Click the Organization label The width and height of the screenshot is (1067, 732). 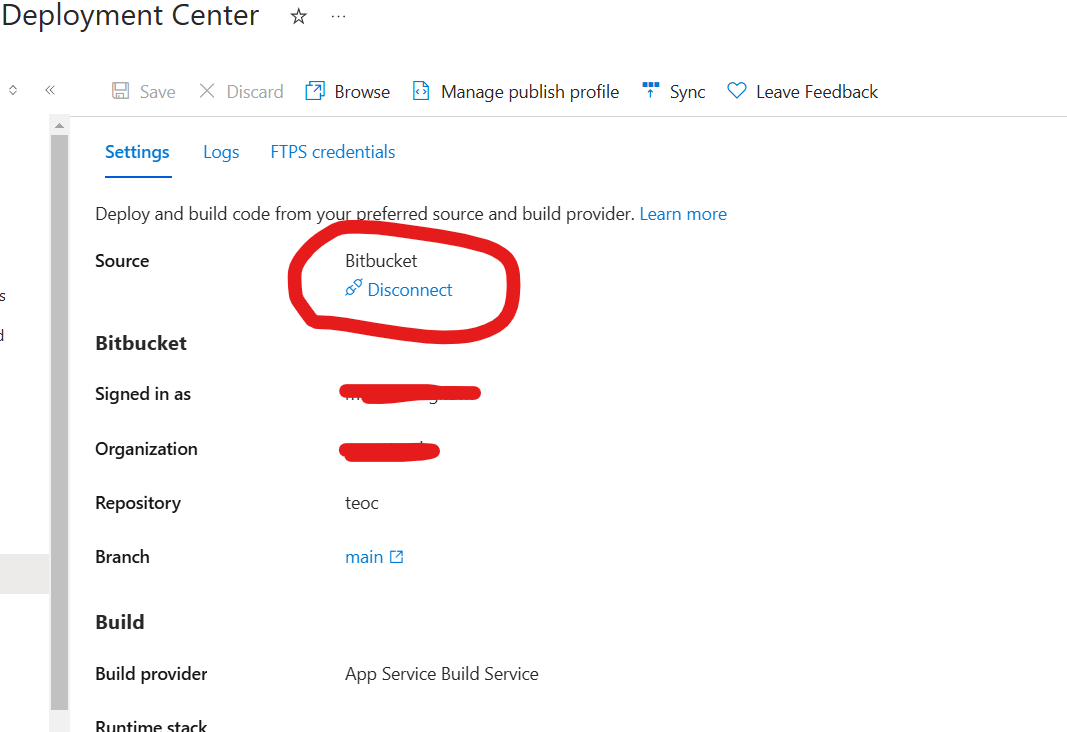(146, 449)
